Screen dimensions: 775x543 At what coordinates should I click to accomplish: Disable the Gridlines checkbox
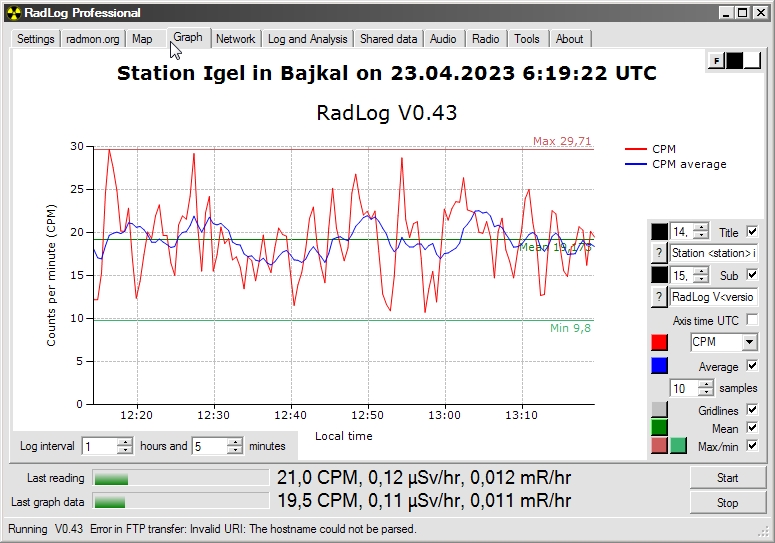(x=753, y=410)
